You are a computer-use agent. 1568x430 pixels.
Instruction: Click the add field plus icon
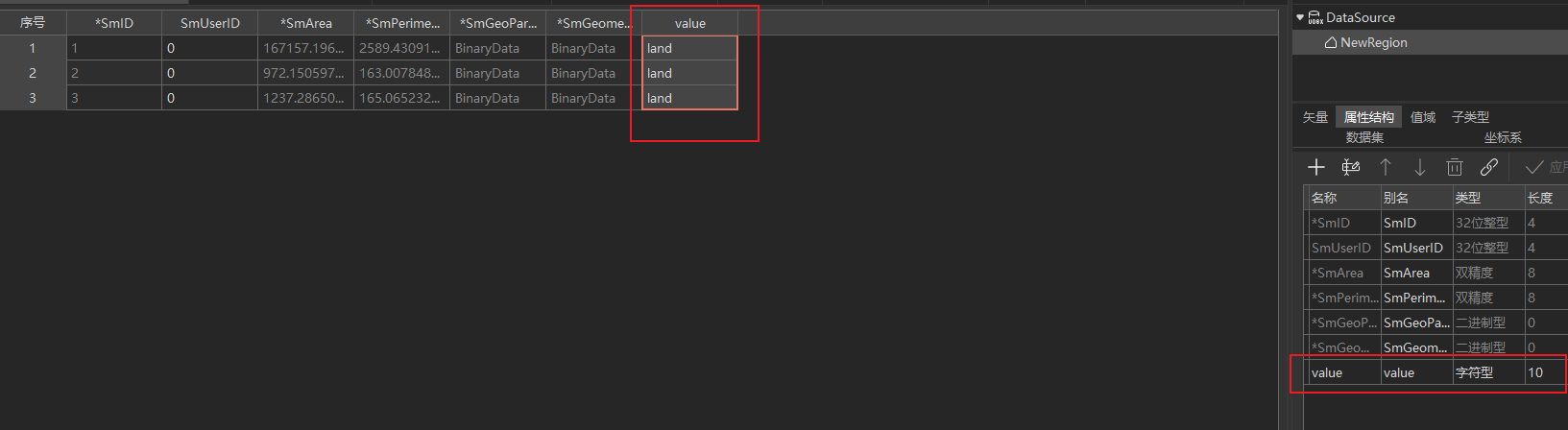1316,167
